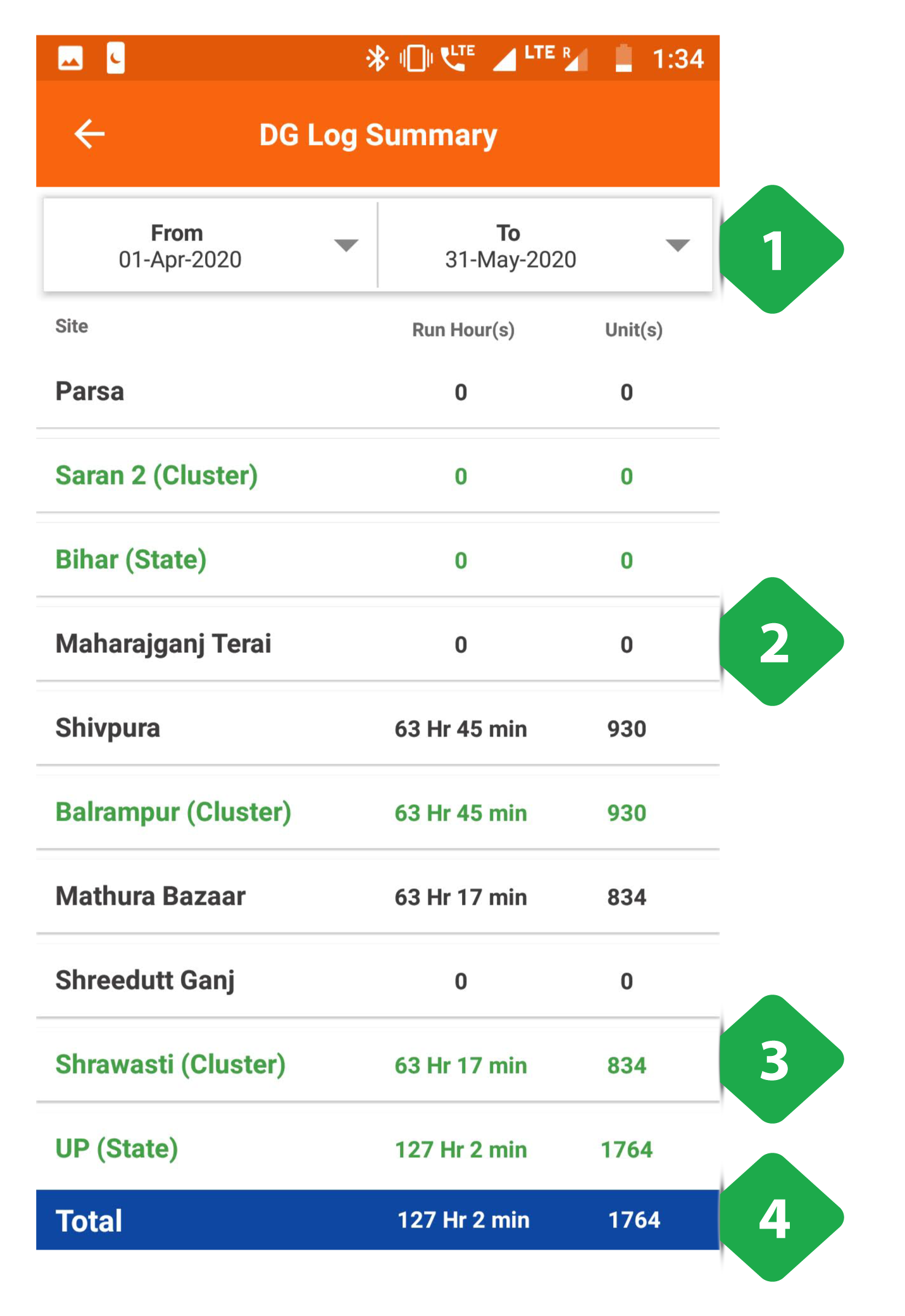The height and width of the screenshot is (1316, 905).
Task: Tap the back arrow in header
Action: [x=89, y=134]
